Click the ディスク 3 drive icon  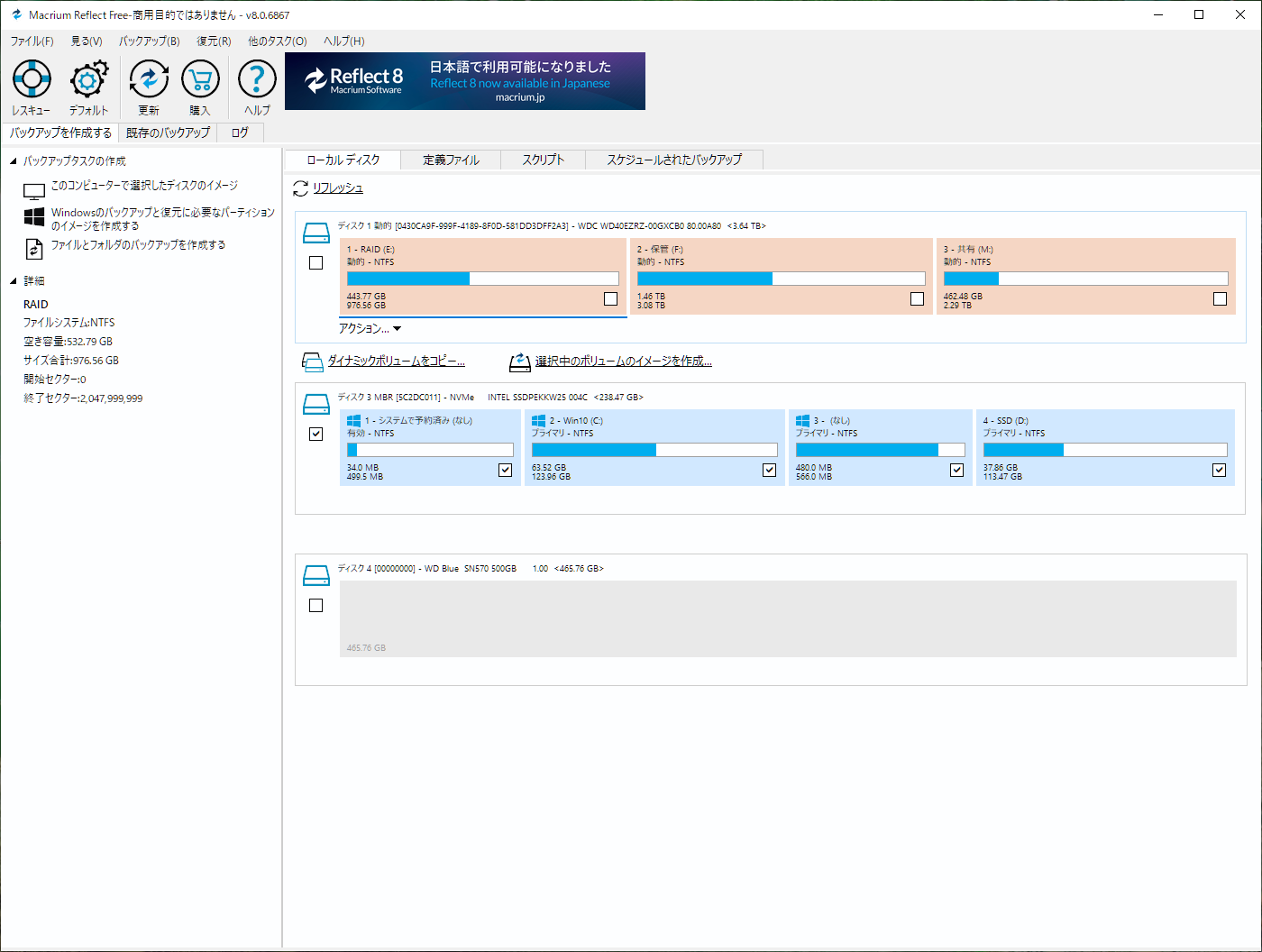316,404
